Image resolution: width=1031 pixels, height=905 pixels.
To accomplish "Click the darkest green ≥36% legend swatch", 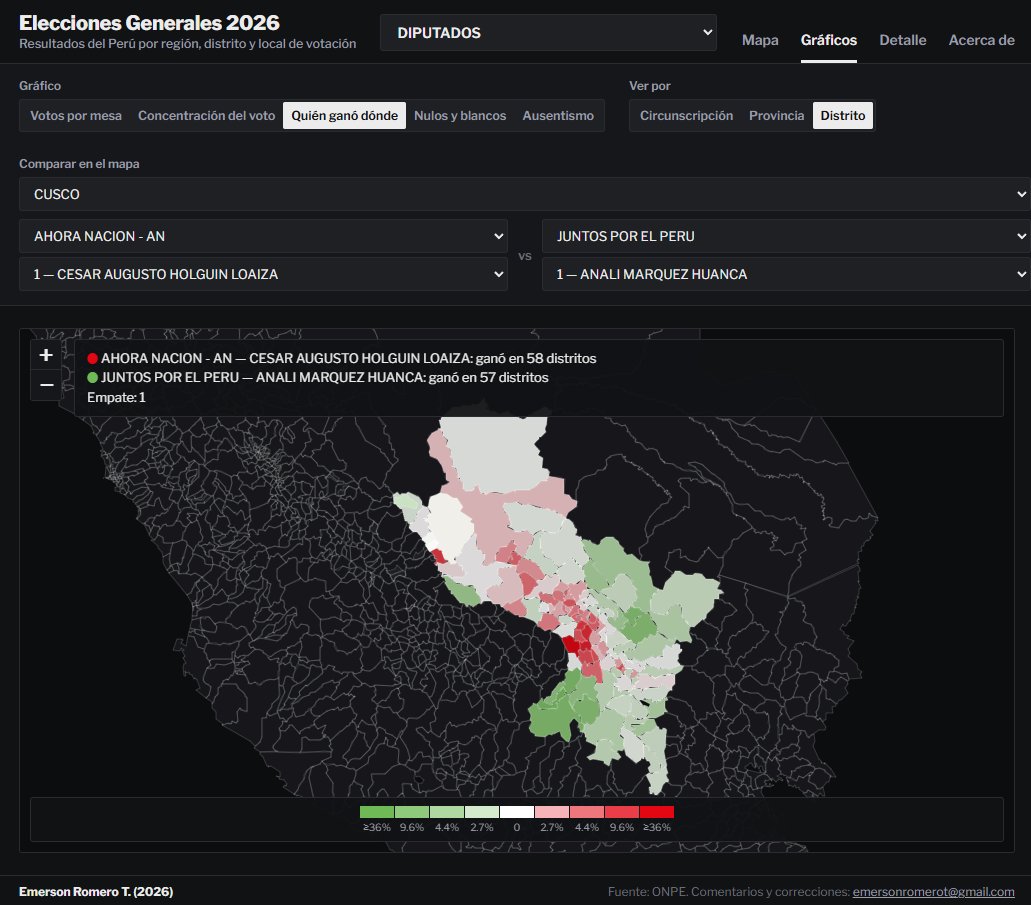I will click(x=377, y=812).
